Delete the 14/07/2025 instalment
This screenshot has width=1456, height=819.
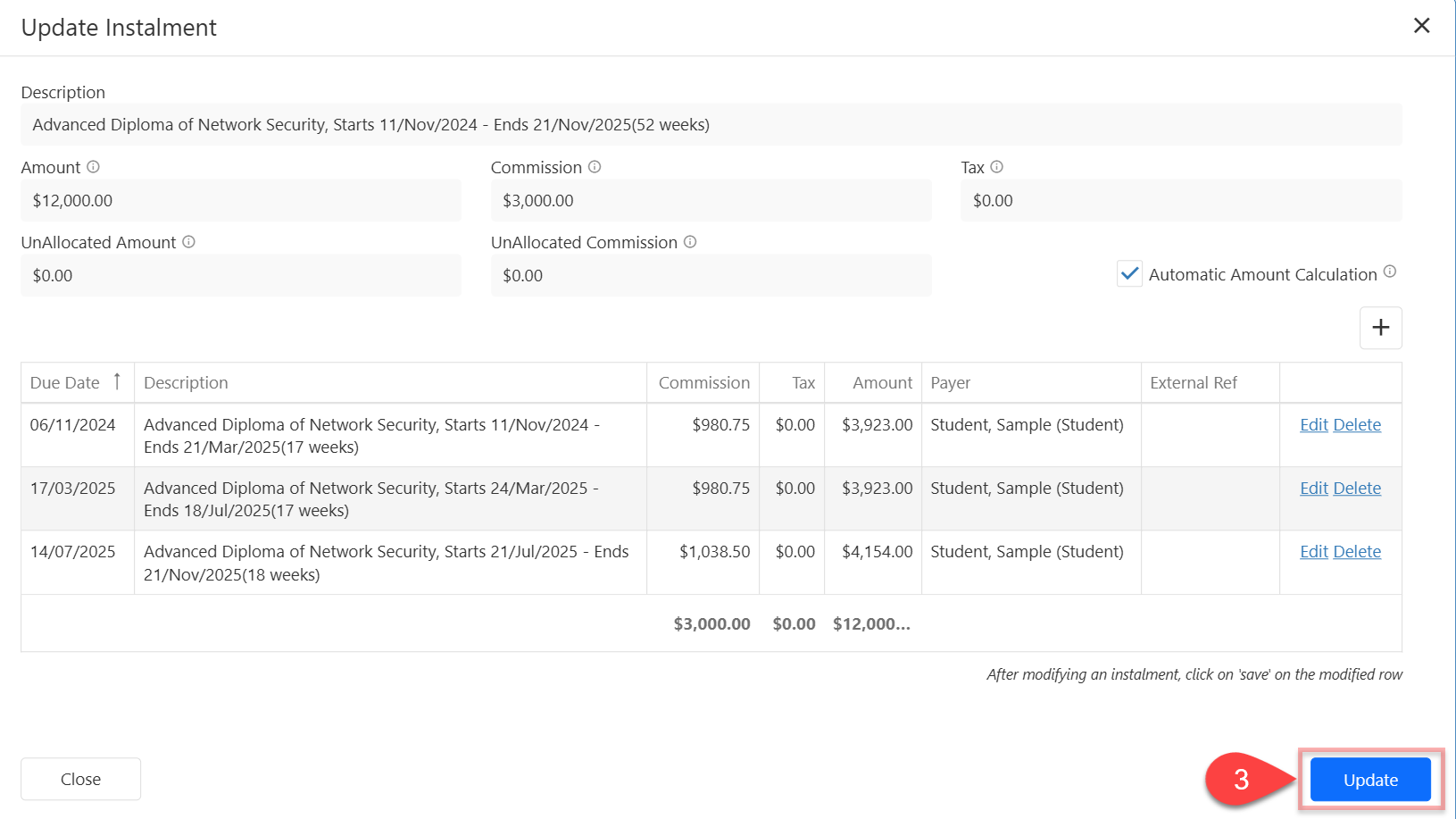coord(1357,552)
